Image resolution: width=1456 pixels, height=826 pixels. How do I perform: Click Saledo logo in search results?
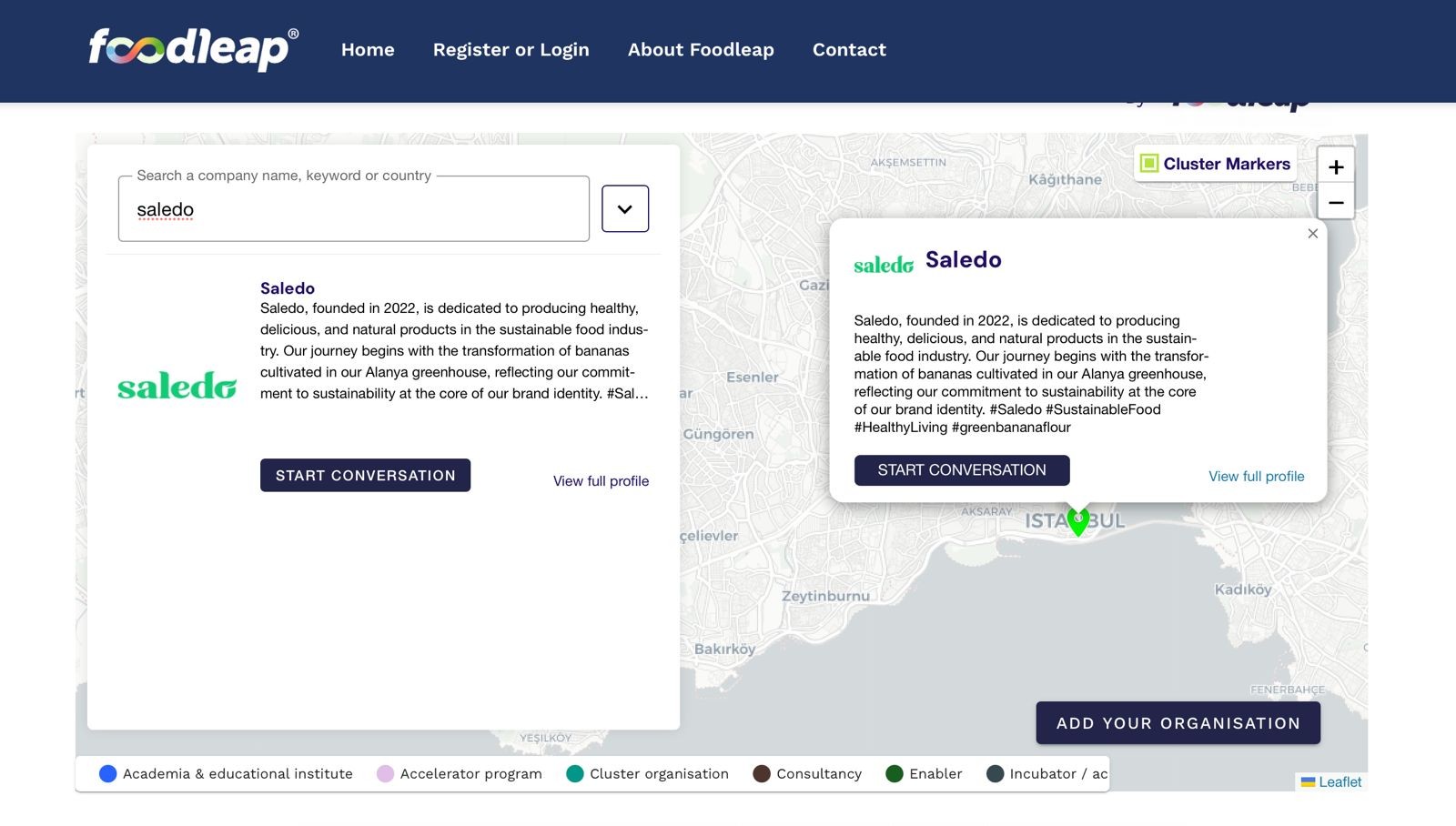coord(177,386)
